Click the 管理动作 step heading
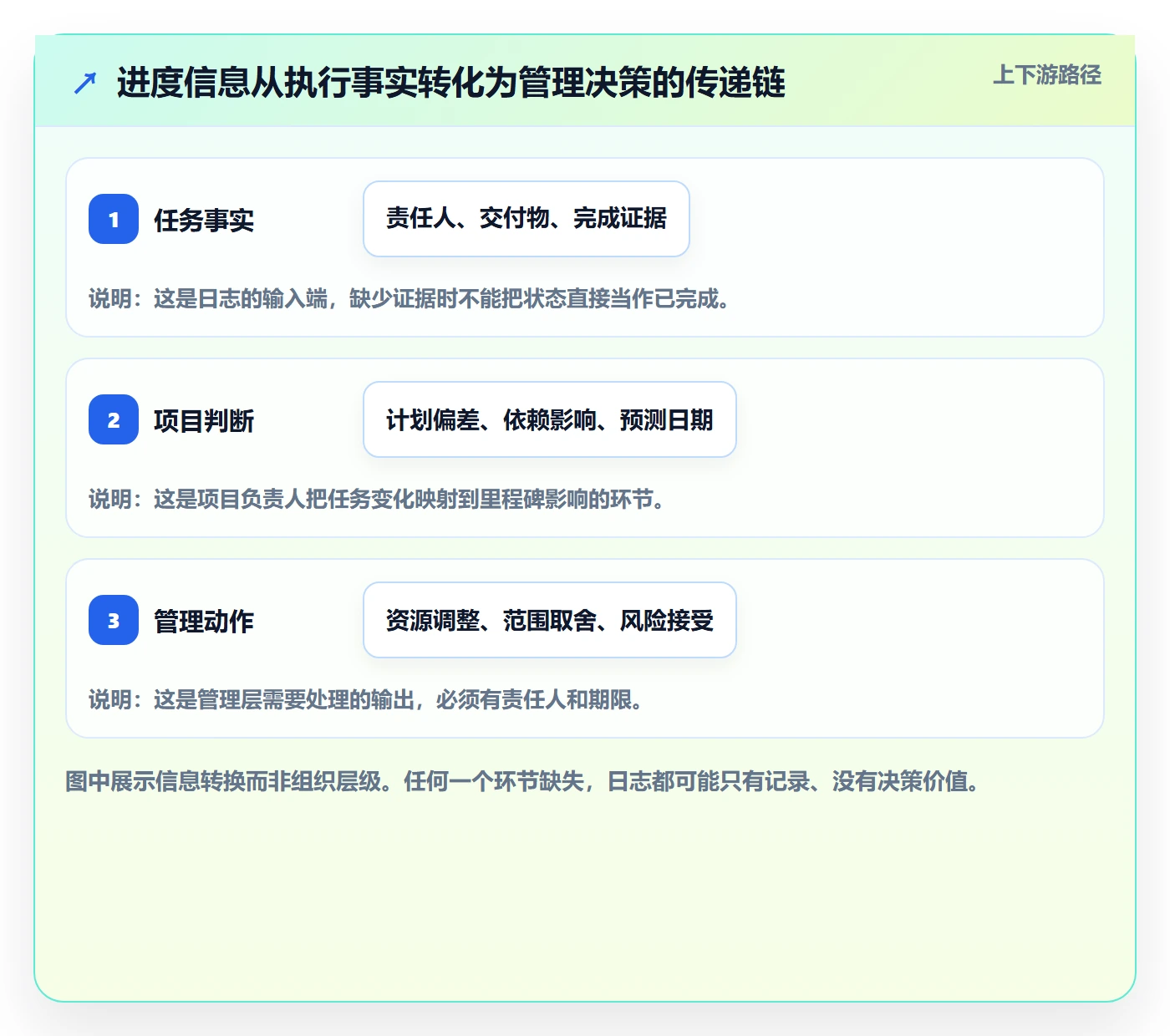The image size is (1170, 1036). [204, 622]
